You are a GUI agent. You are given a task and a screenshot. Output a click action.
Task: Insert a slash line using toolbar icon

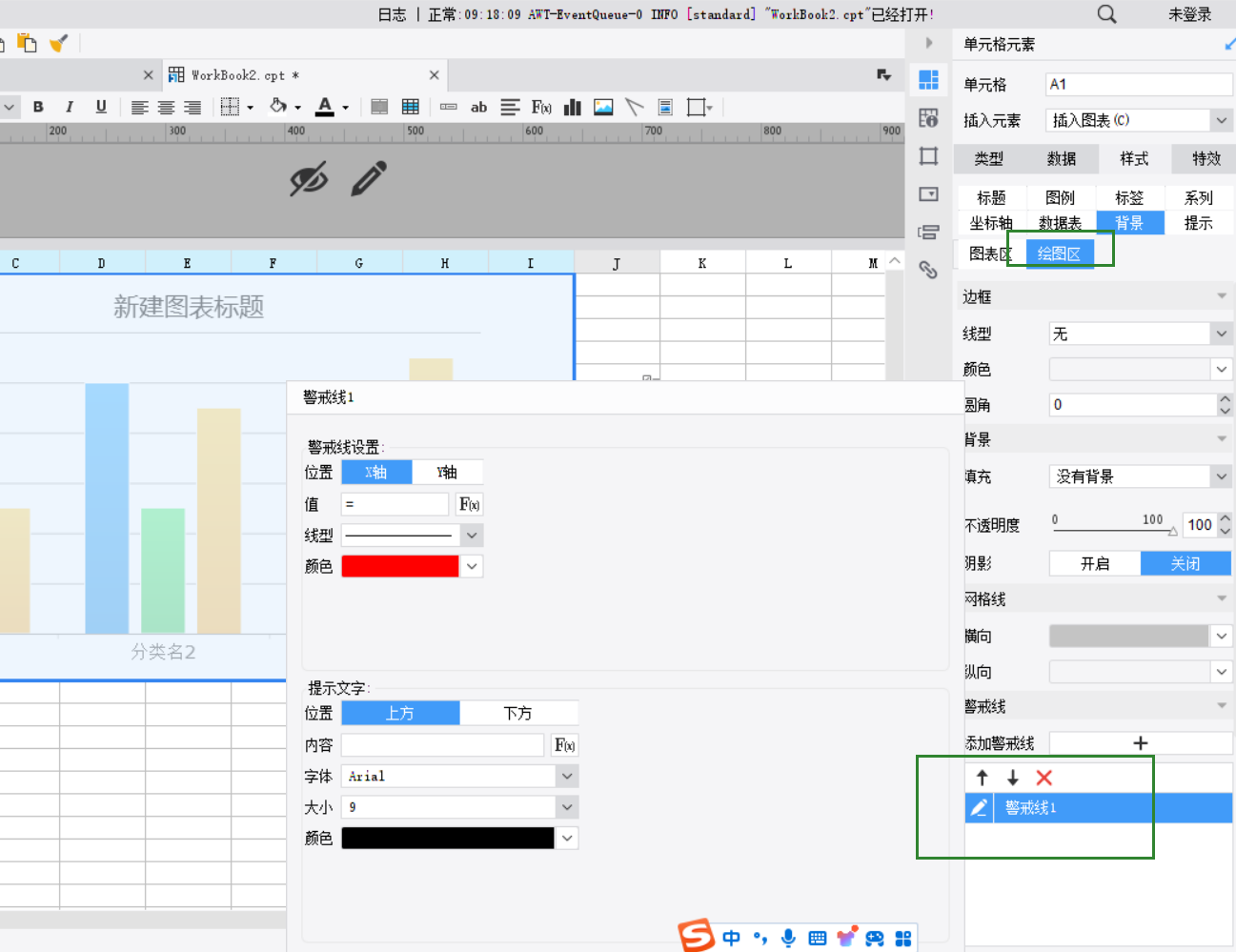tap(635, 107)
